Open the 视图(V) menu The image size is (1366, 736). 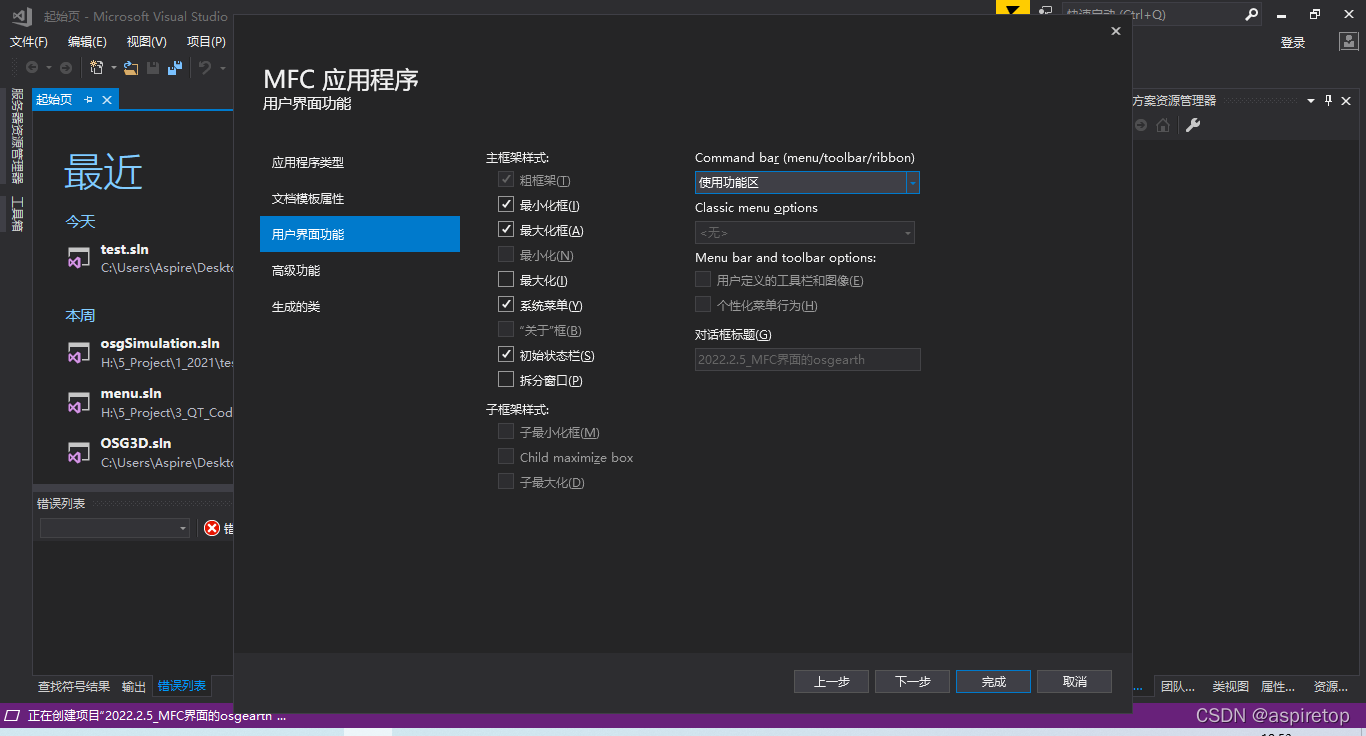point(147,41)
